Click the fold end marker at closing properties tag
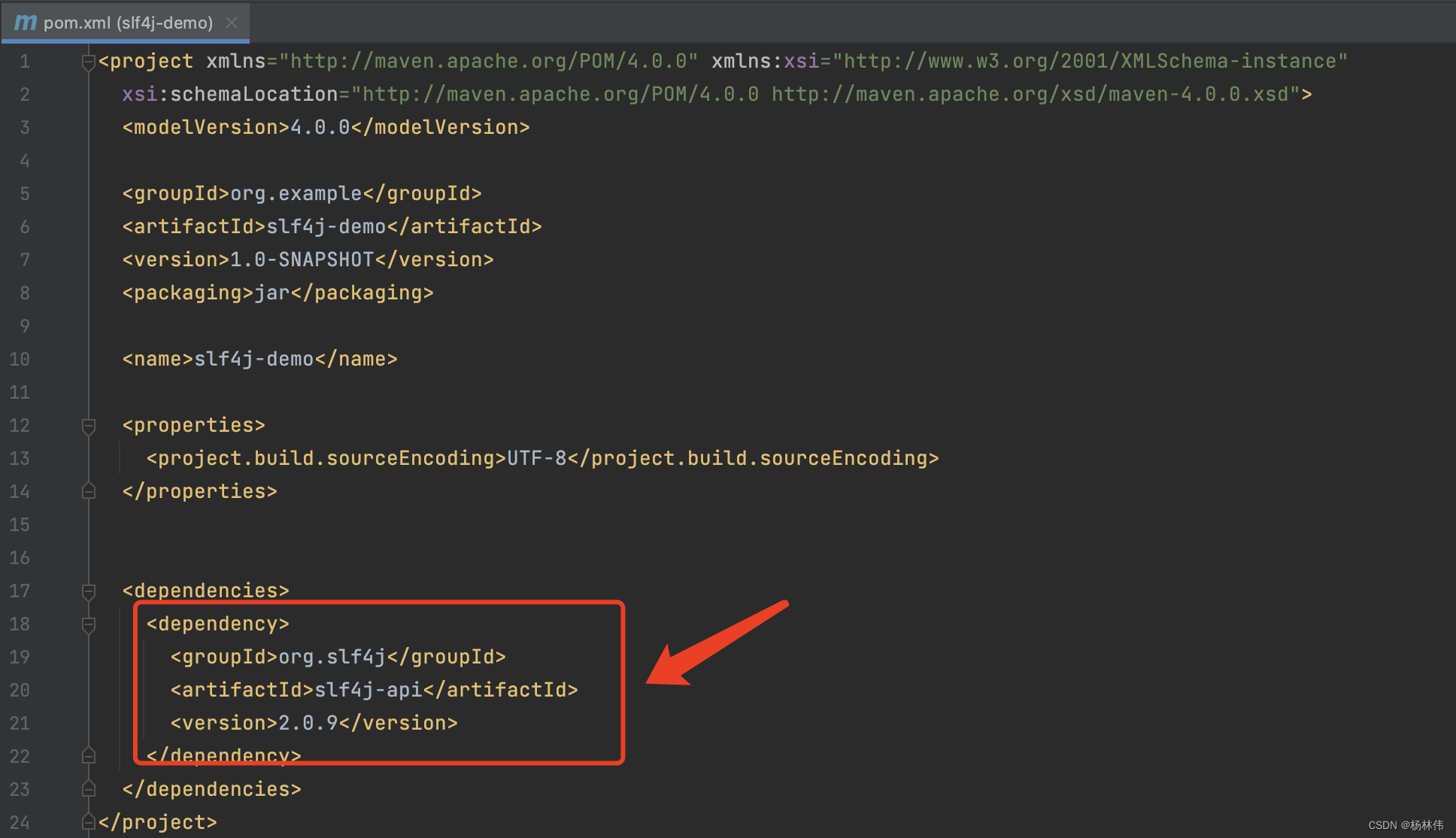 (88, 491)
